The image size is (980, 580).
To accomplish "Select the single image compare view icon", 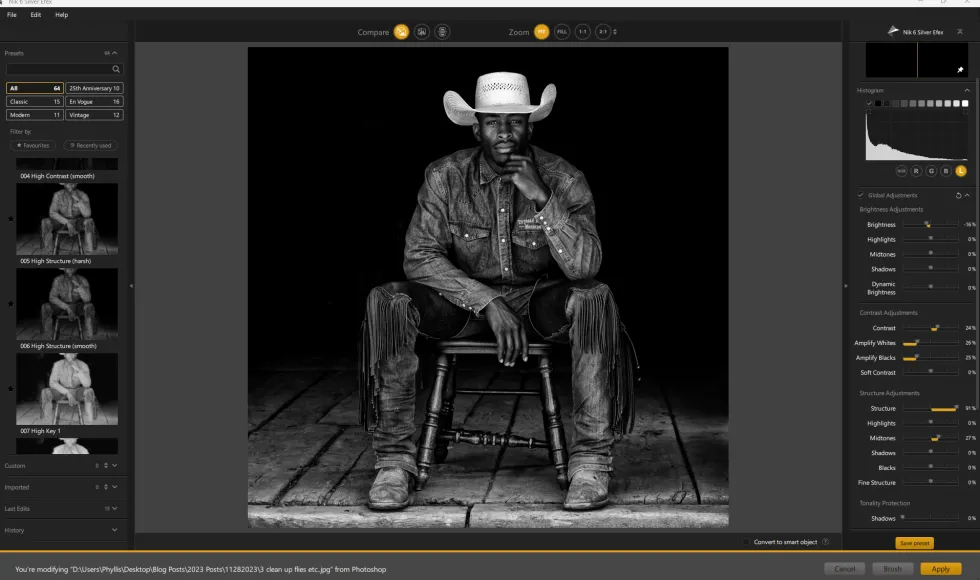I will [x=401, y=32].
